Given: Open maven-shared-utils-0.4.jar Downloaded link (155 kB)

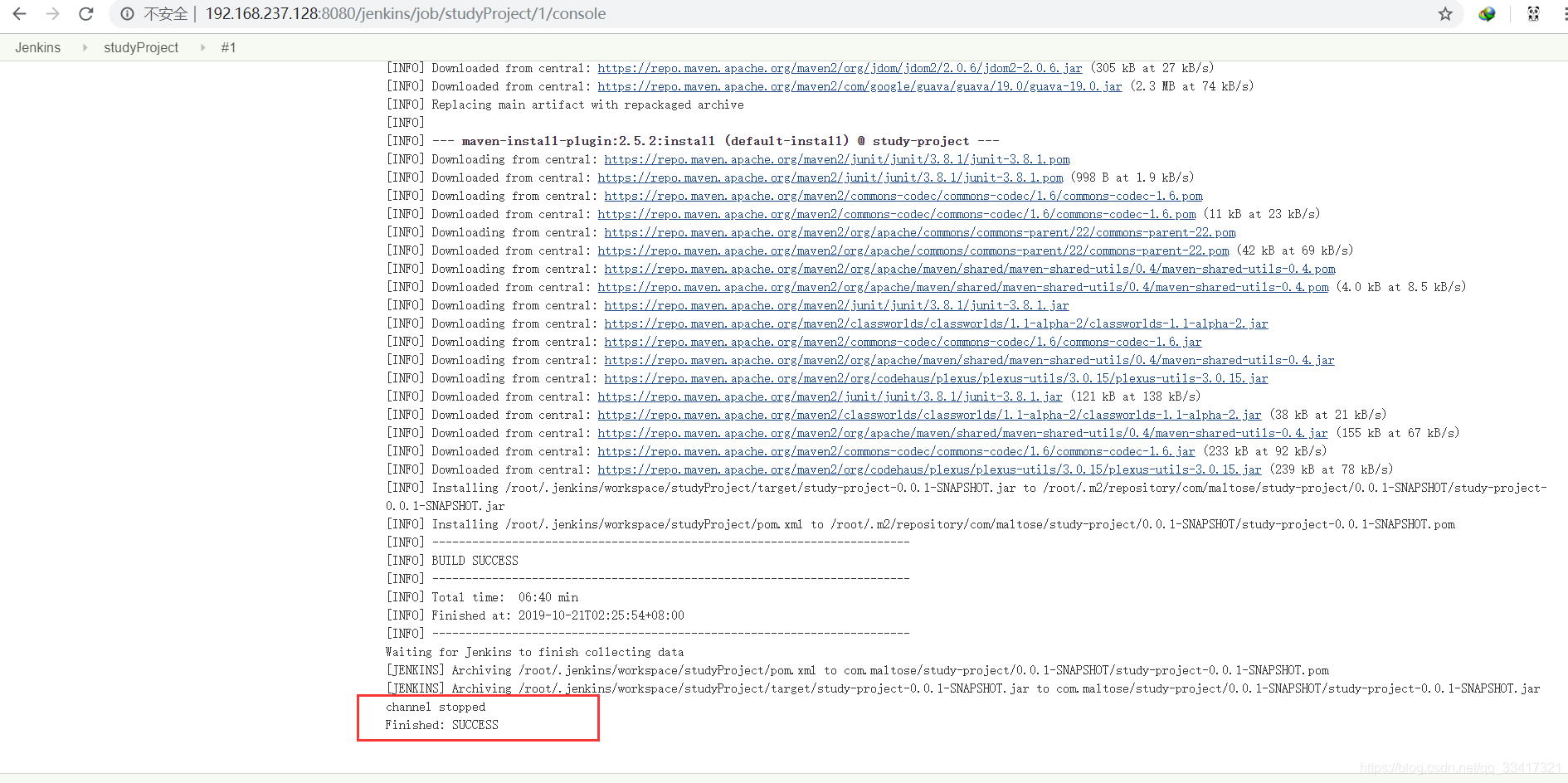Looking at the screenshot, I should (962, 433).
